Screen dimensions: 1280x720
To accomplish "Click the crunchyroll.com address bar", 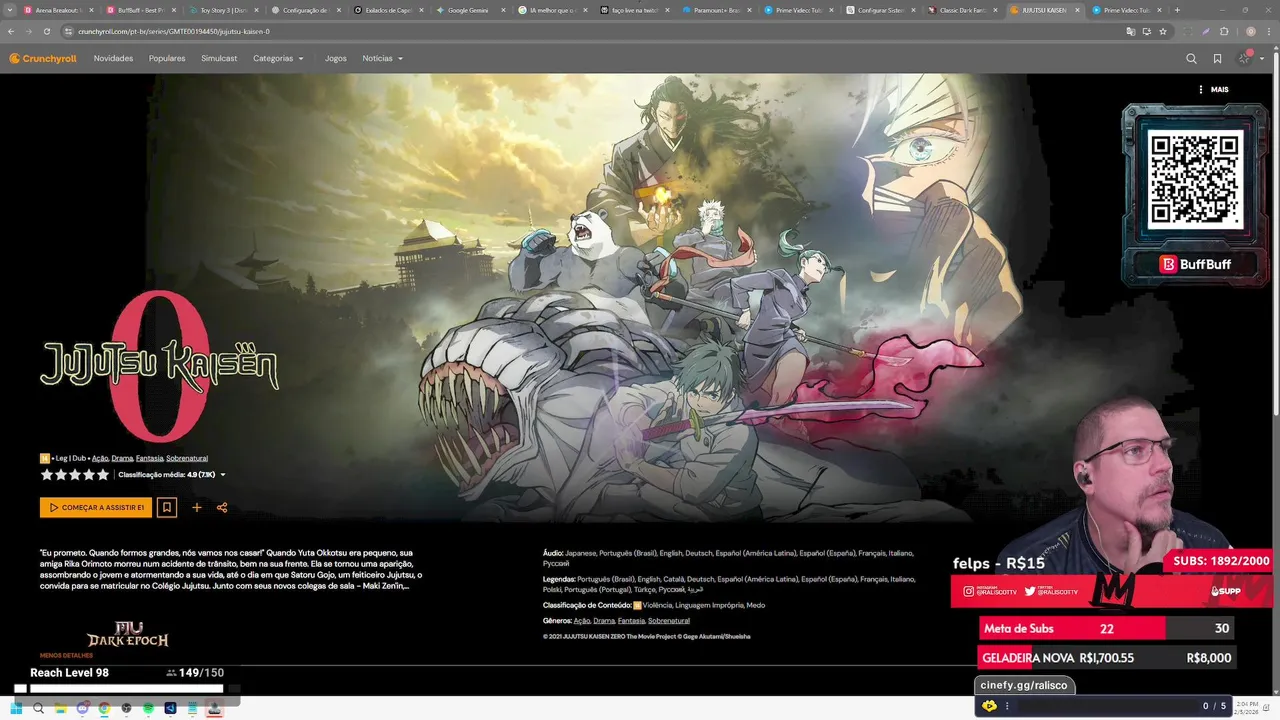I will tap(600, 31).
